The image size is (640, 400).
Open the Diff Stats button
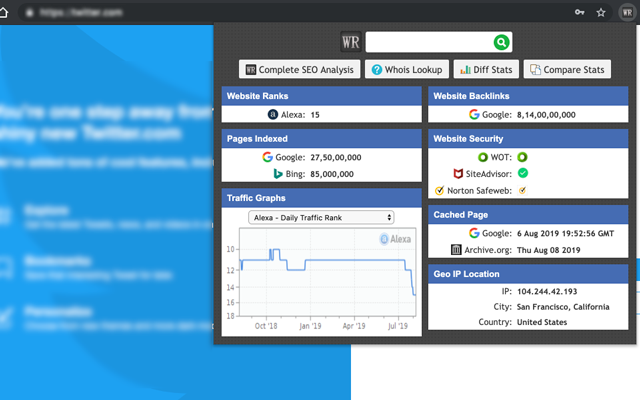[x=486, y=69]
